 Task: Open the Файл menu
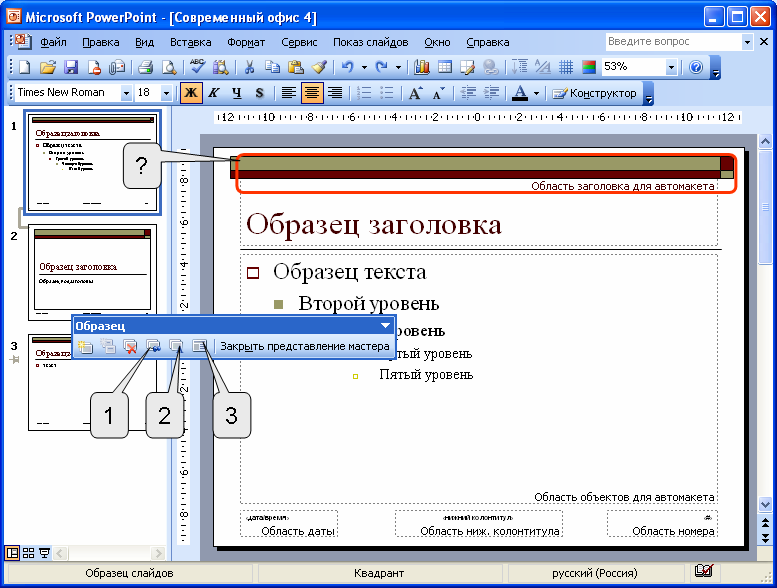54,42
